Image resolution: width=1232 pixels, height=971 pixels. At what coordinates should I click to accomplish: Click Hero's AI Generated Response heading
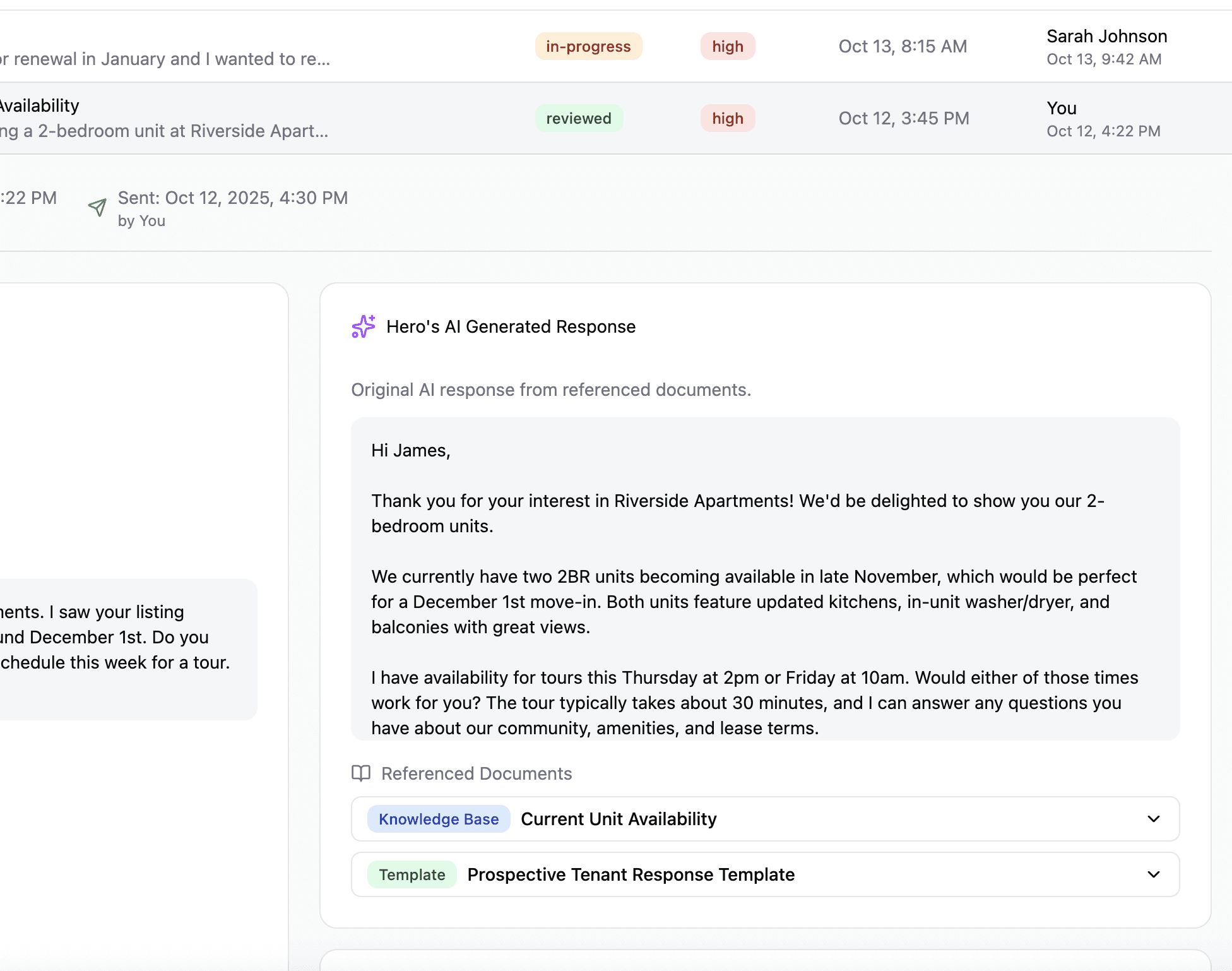click(511, 326)
